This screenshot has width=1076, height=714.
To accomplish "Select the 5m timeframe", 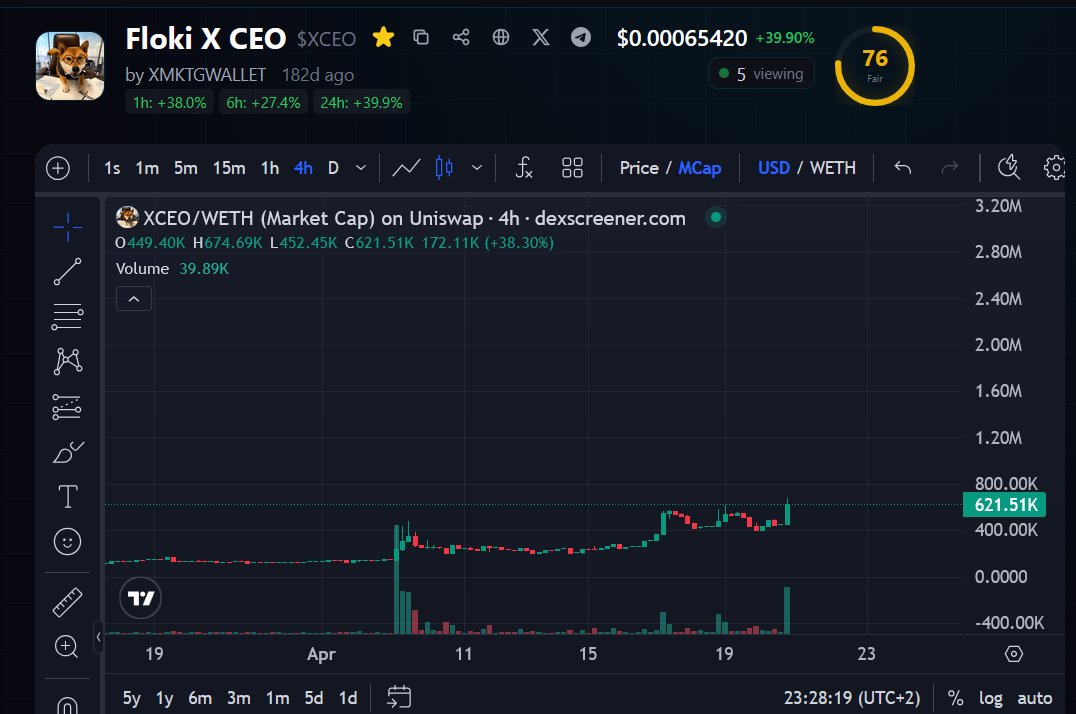I will click(x=185, y=168).
